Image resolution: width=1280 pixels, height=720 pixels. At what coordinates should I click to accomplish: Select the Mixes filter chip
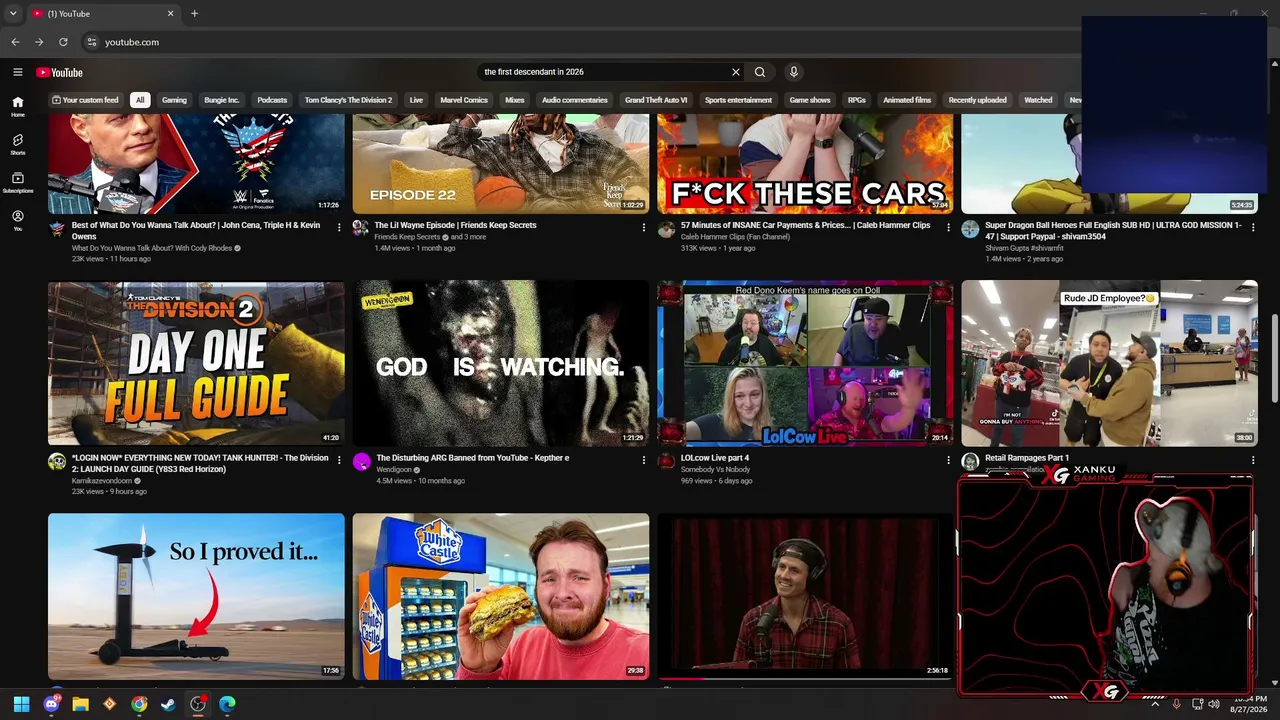(515, 100)
